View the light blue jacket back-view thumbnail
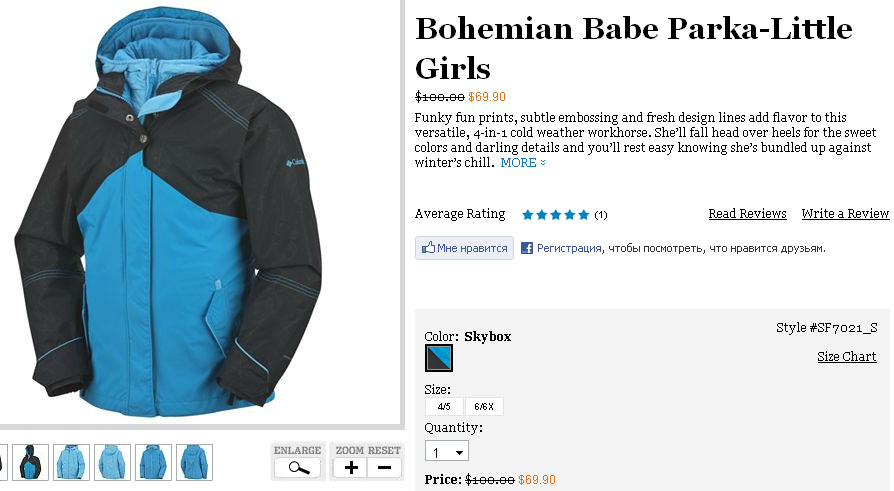Screen dimensions: 894x491 click(x=113, y=462)
